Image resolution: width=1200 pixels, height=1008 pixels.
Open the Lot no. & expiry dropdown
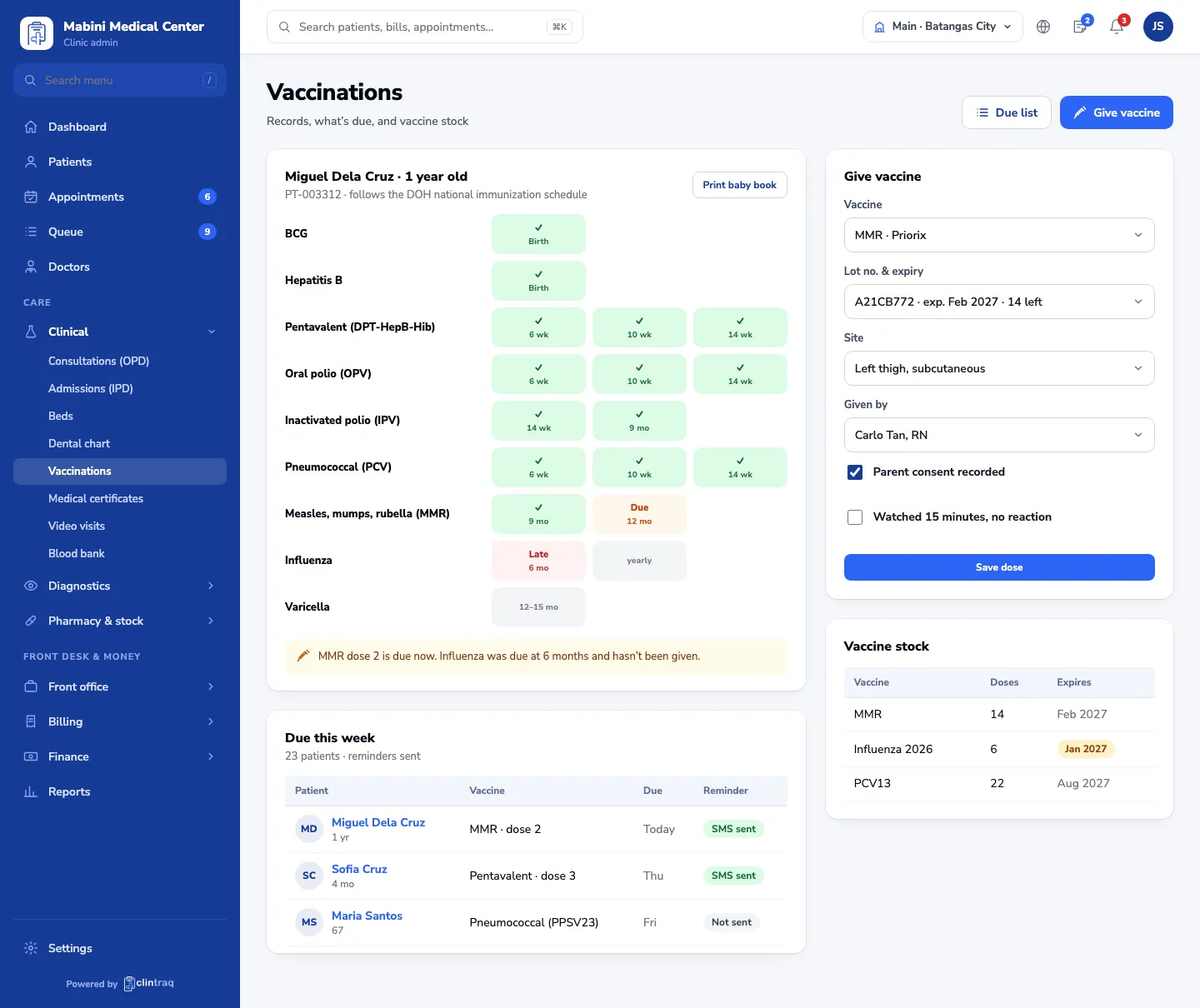[x=999, y=302]
